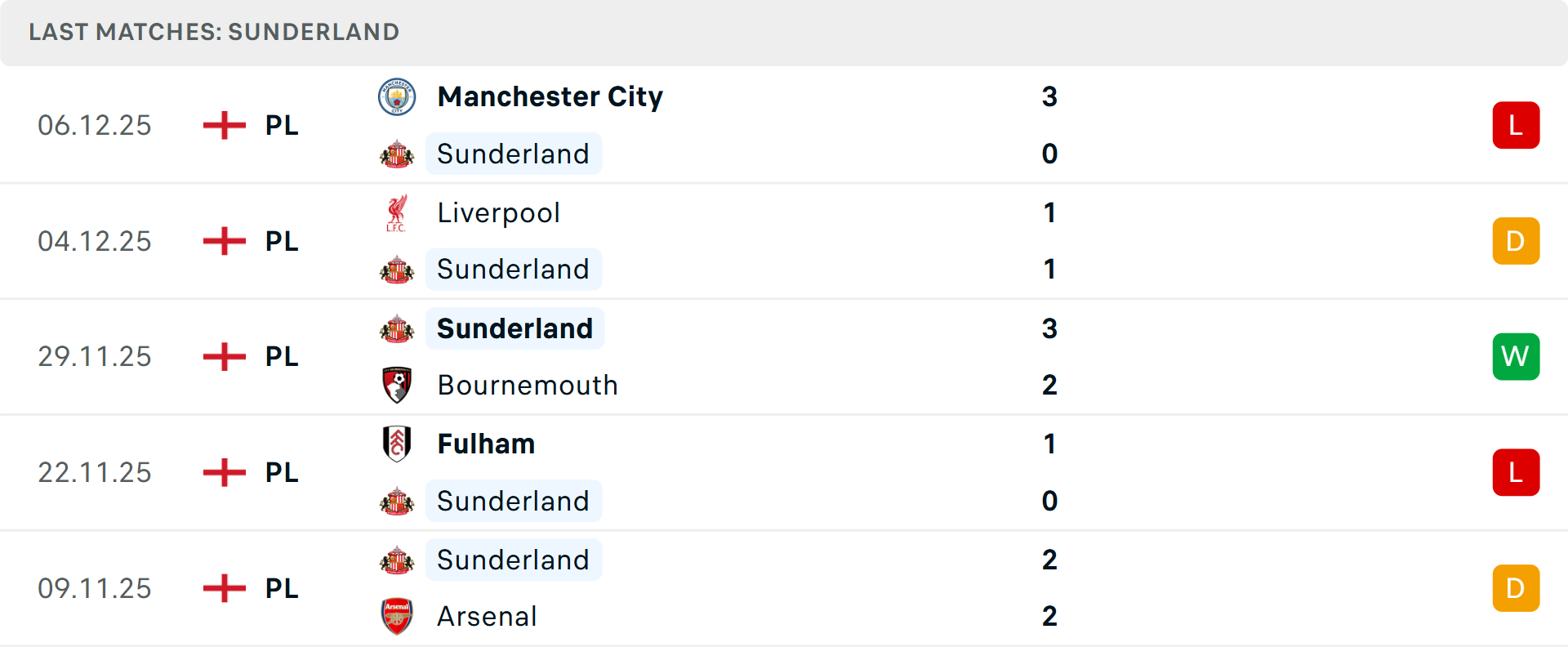Image resolution: width=1568 pixels, height=647 pixels.
Task: Click the Manchester City club crest
Action: point(397,97)
